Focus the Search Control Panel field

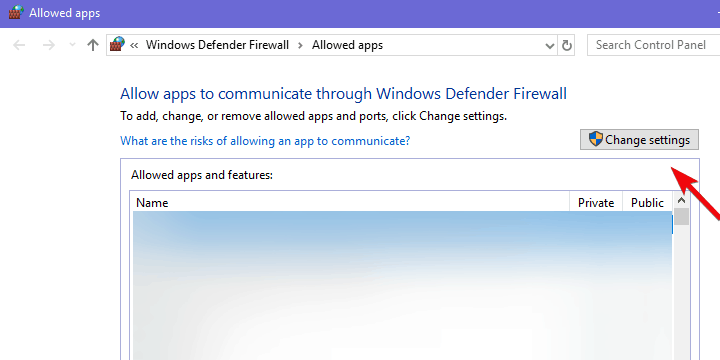pyautogui.click(x=653, y=45)
